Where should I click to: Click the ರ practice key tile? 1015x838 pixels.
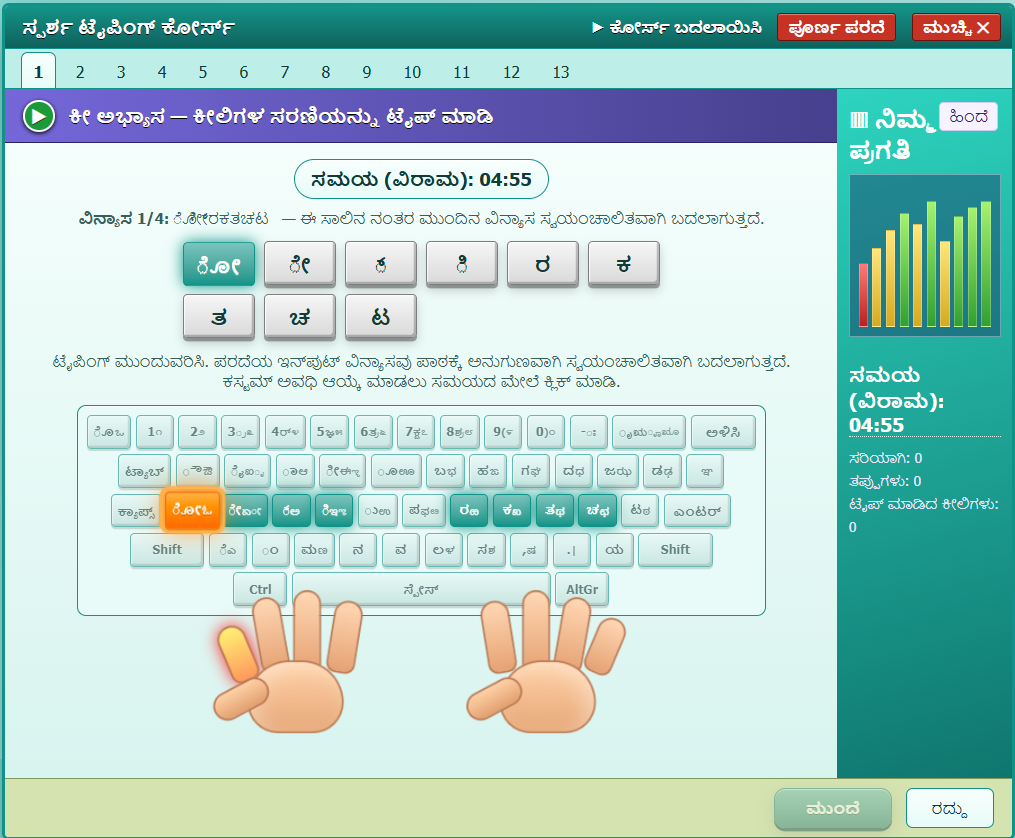coord(542,264)
